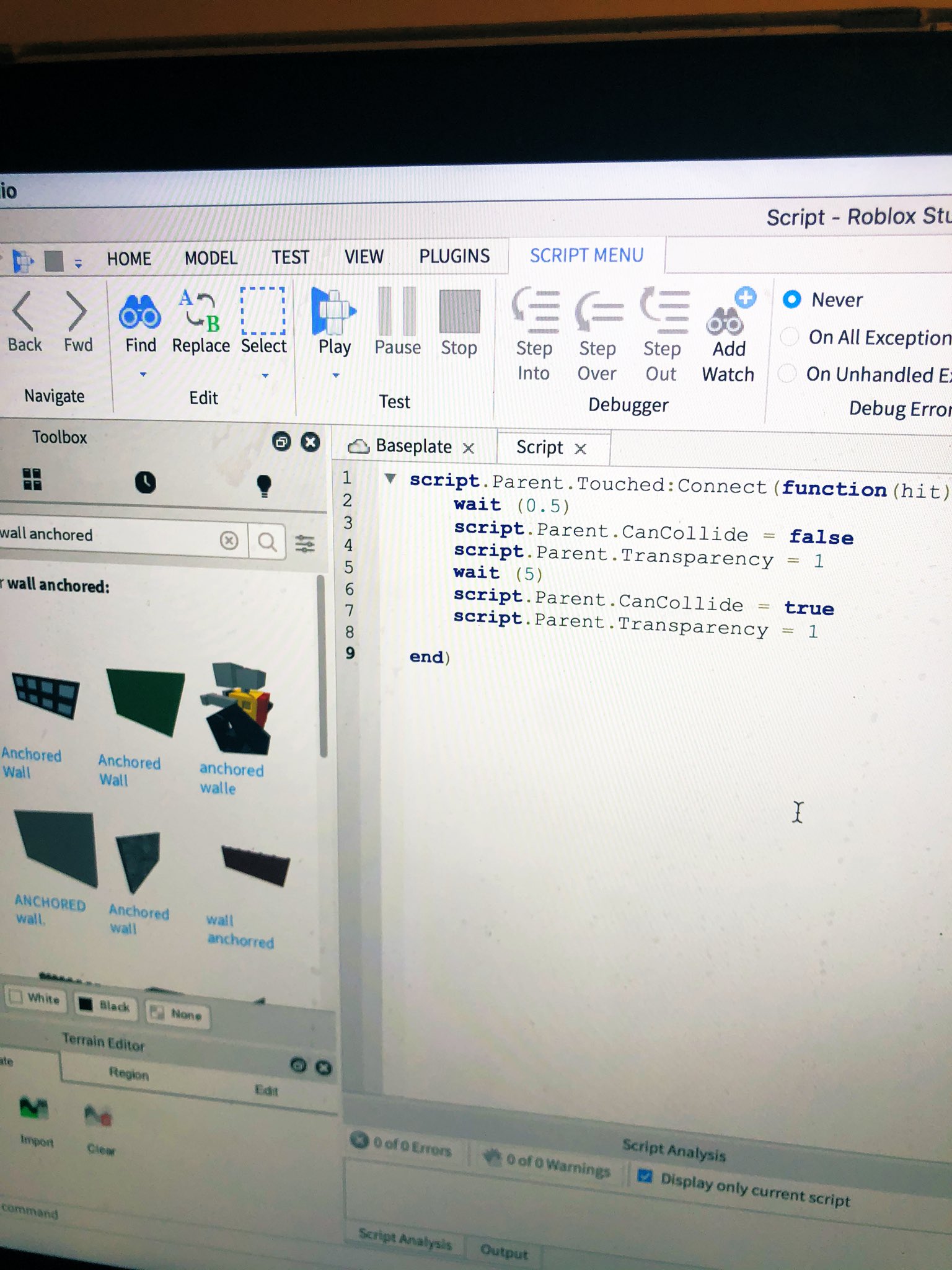Click the quick-access Stop square icon
The height and width of the screenshot is (1270, 952).
(x=54, y=261)
